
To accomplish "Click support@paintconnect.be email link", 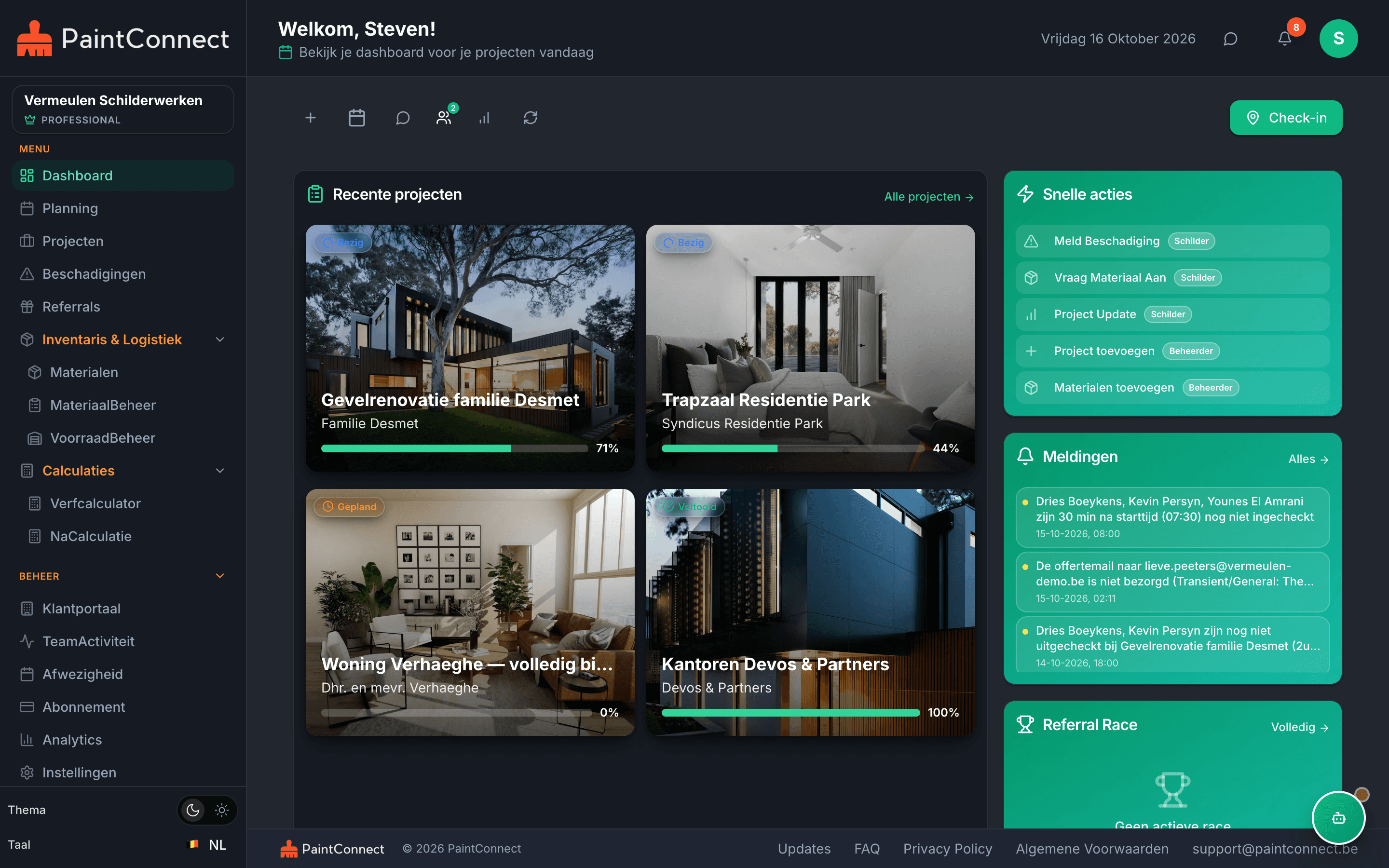I will coord(1275,849).
